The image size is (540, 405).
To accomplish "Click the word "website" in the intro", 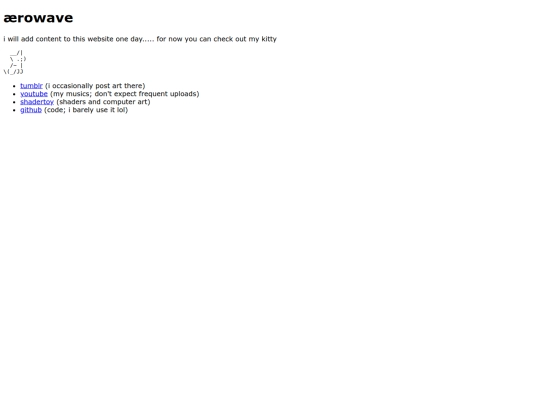I will (100, 39).
